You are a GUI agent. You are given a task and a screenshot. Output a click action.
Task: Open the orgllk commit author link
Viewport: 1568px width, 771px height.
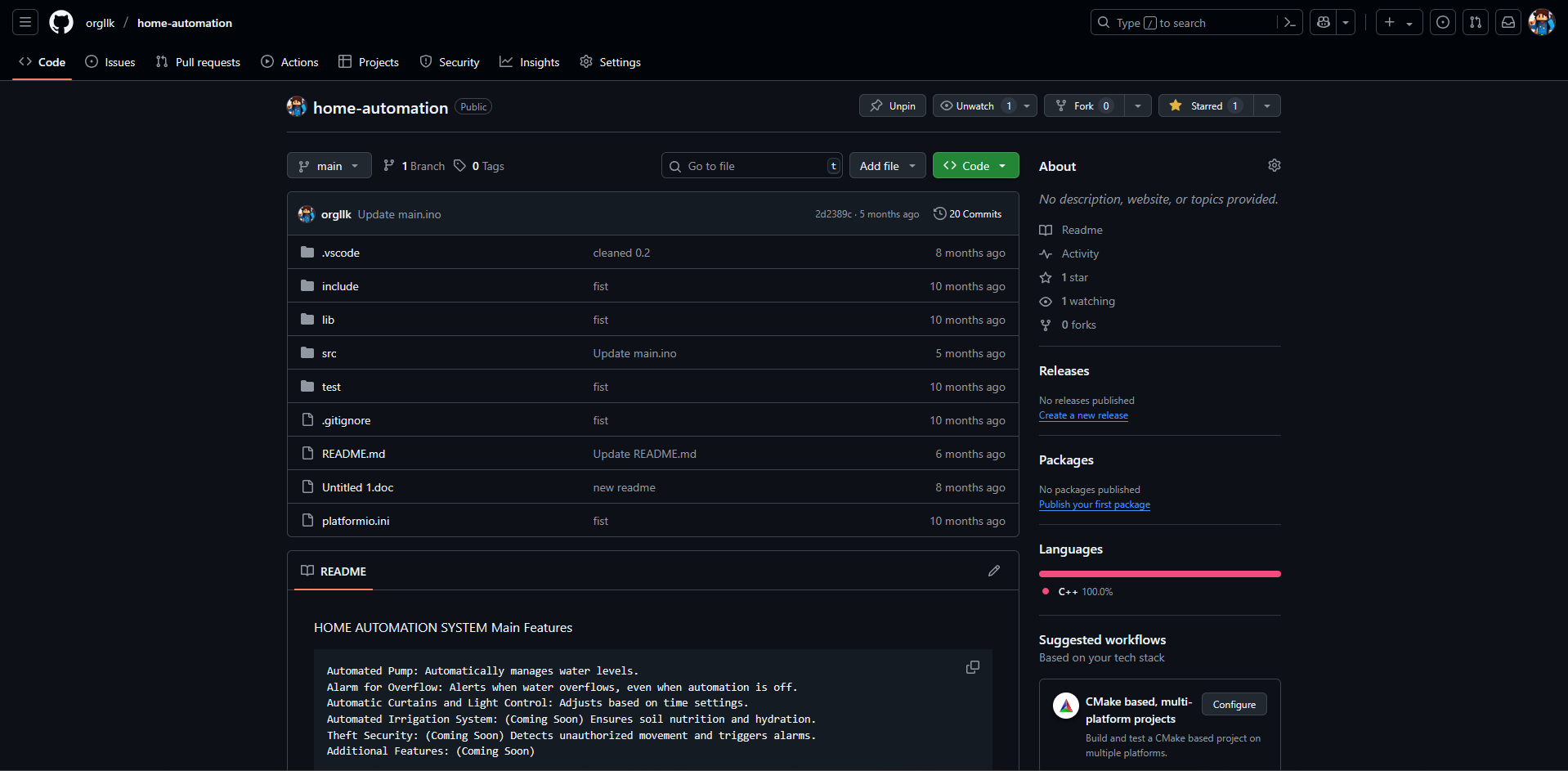[336, 214]
